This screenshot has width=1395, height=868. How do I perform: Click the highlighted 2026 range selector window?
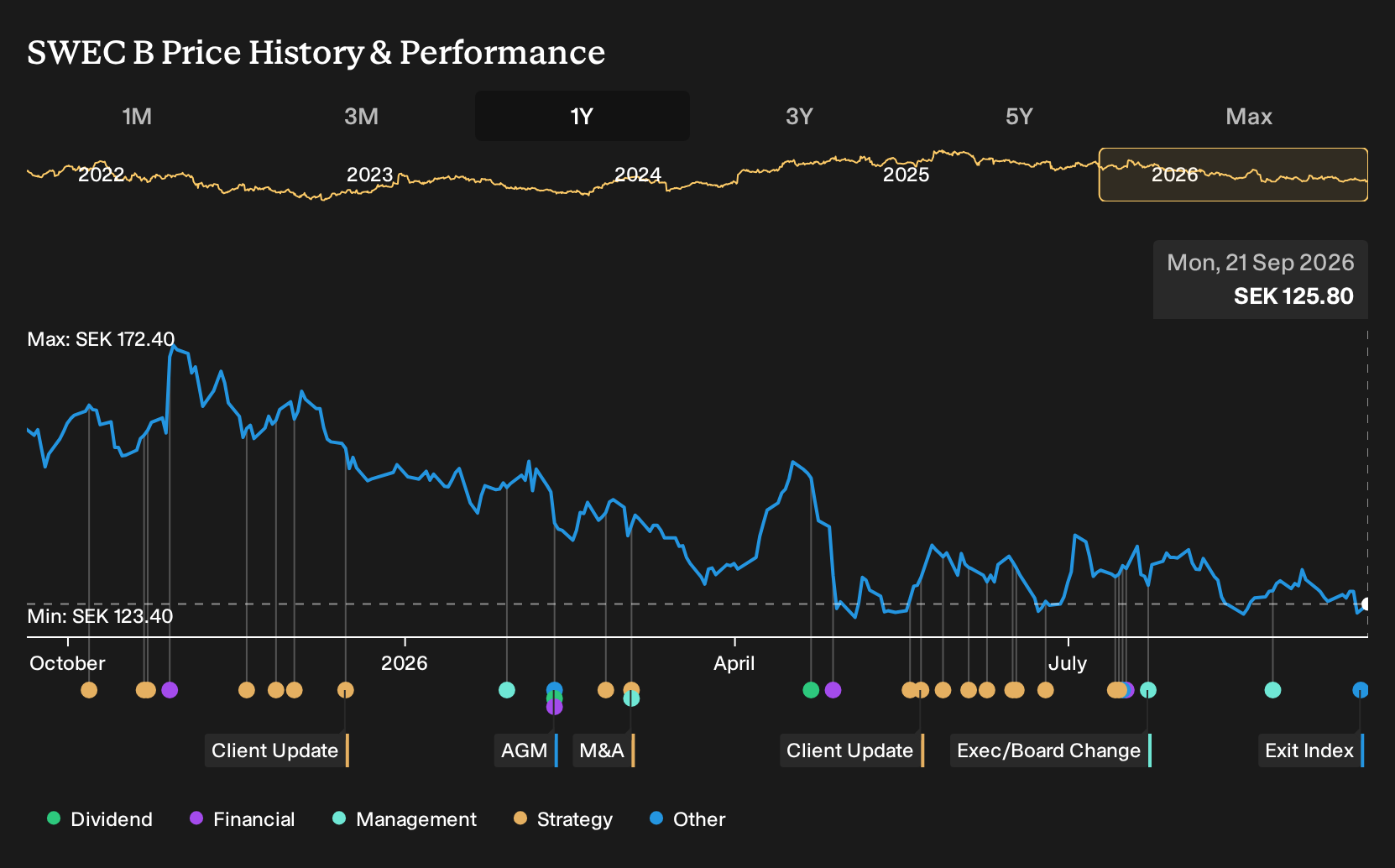tap(1233, 175)
